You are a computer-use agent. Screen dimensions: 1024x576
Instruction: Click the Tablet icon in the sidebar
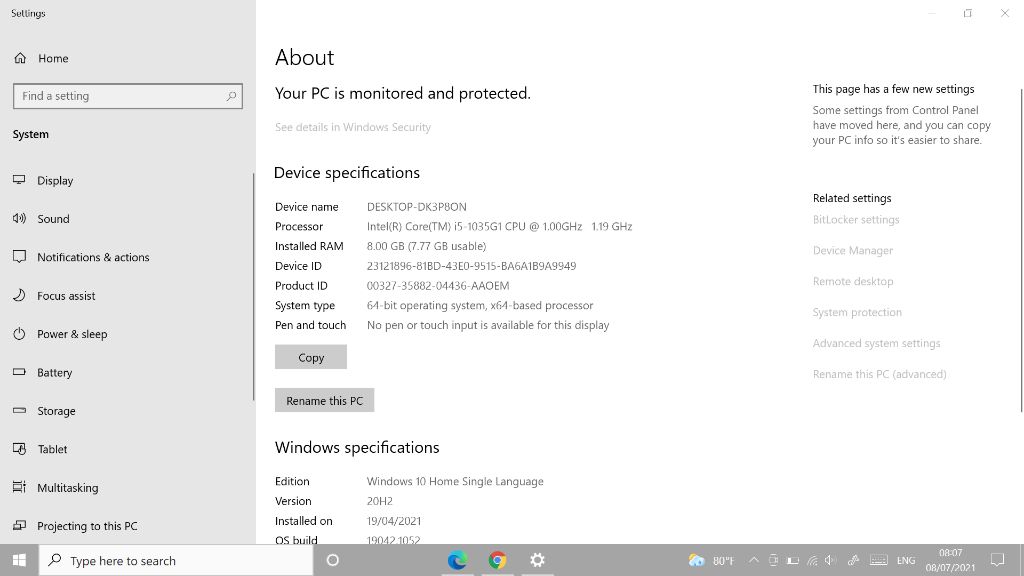click(x=20, y=449)
